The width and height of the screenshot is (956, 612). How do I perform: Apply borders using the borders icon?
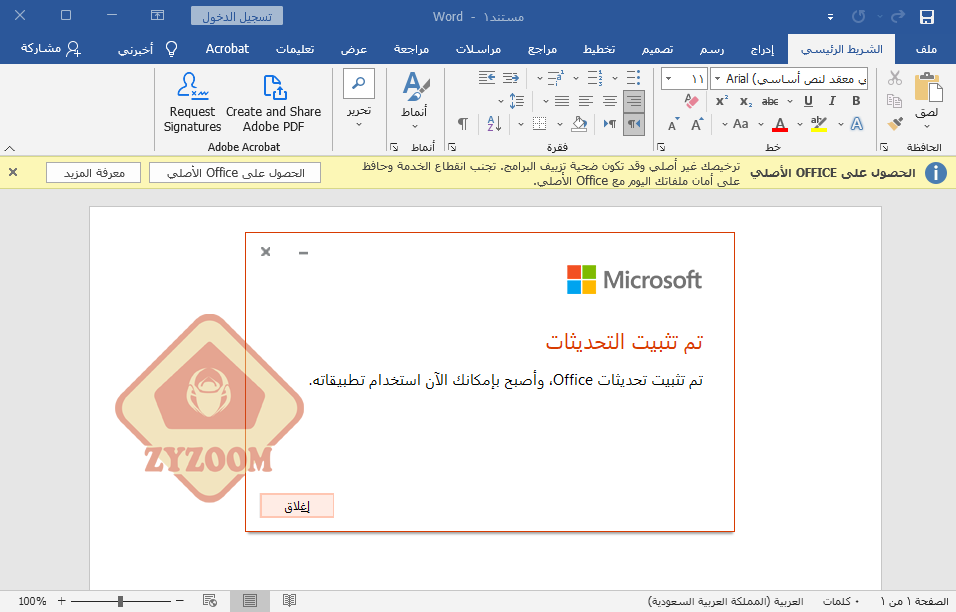click(x=540, y=124)
